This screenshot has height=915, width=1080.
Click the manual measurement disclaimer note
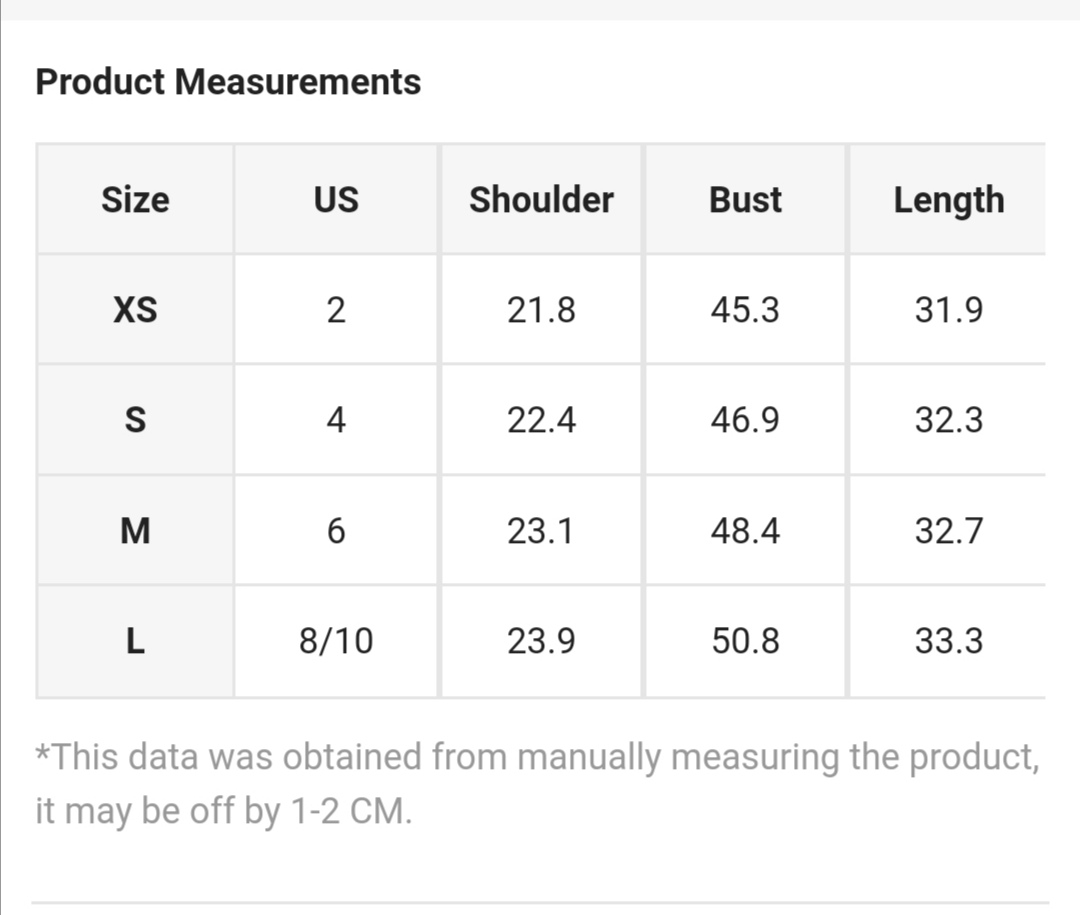pos(536,784)
